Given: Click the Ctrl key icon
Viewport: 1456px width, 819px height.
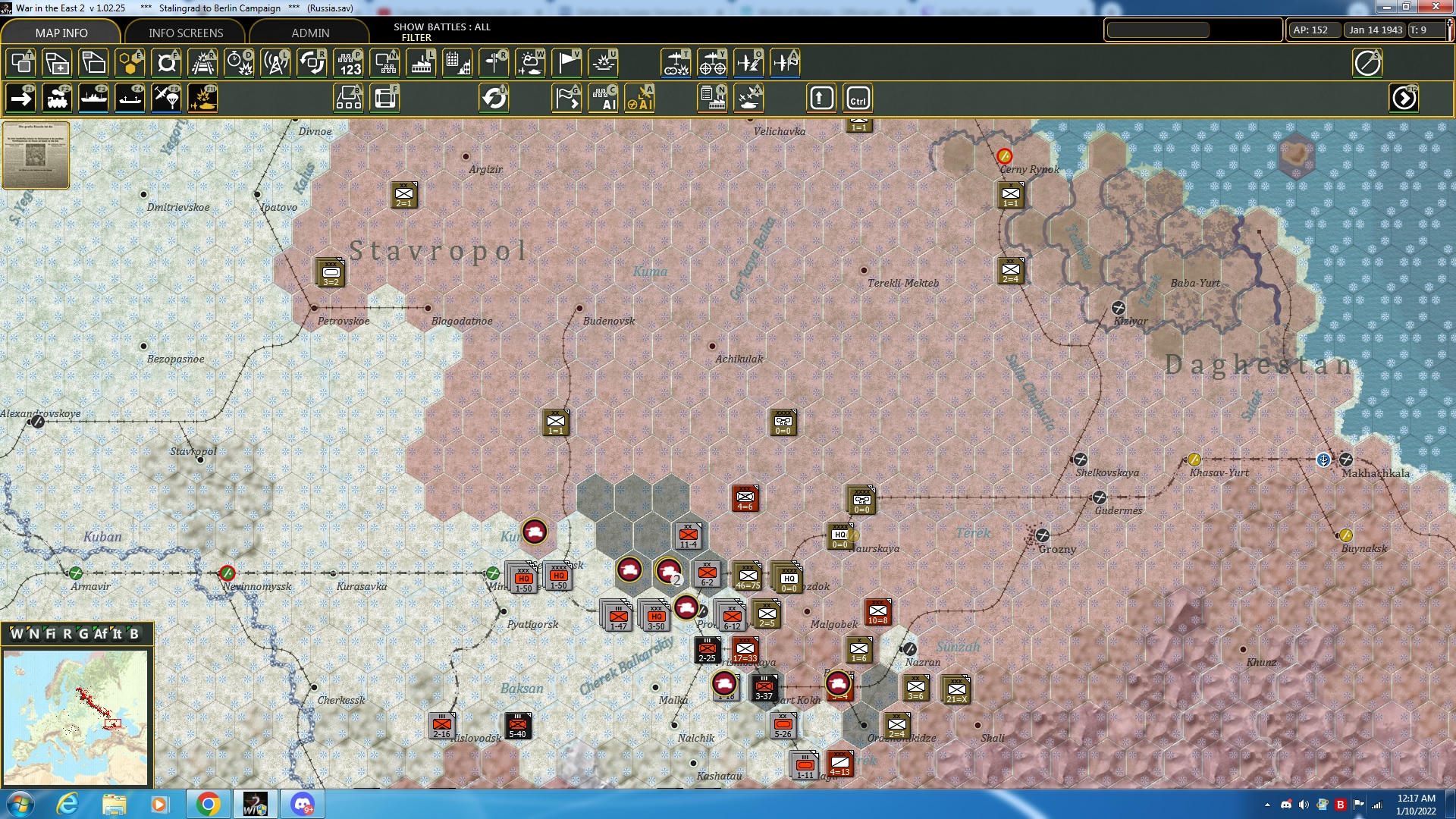Looking at the screenshot, I should [858, 99].
